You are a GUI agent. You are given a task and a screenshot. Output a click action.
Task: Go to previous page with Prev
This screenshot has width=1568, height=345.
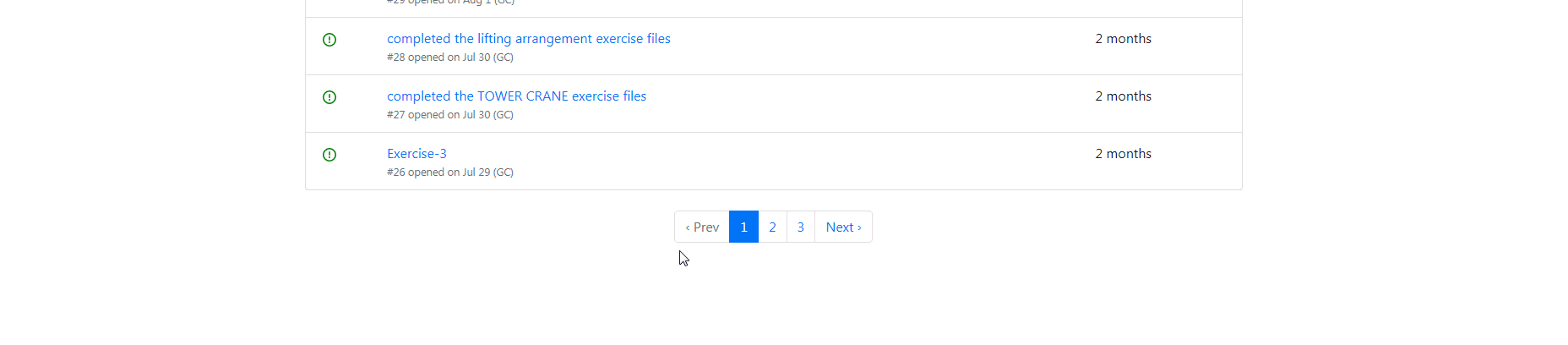click(x=702, y=227)
